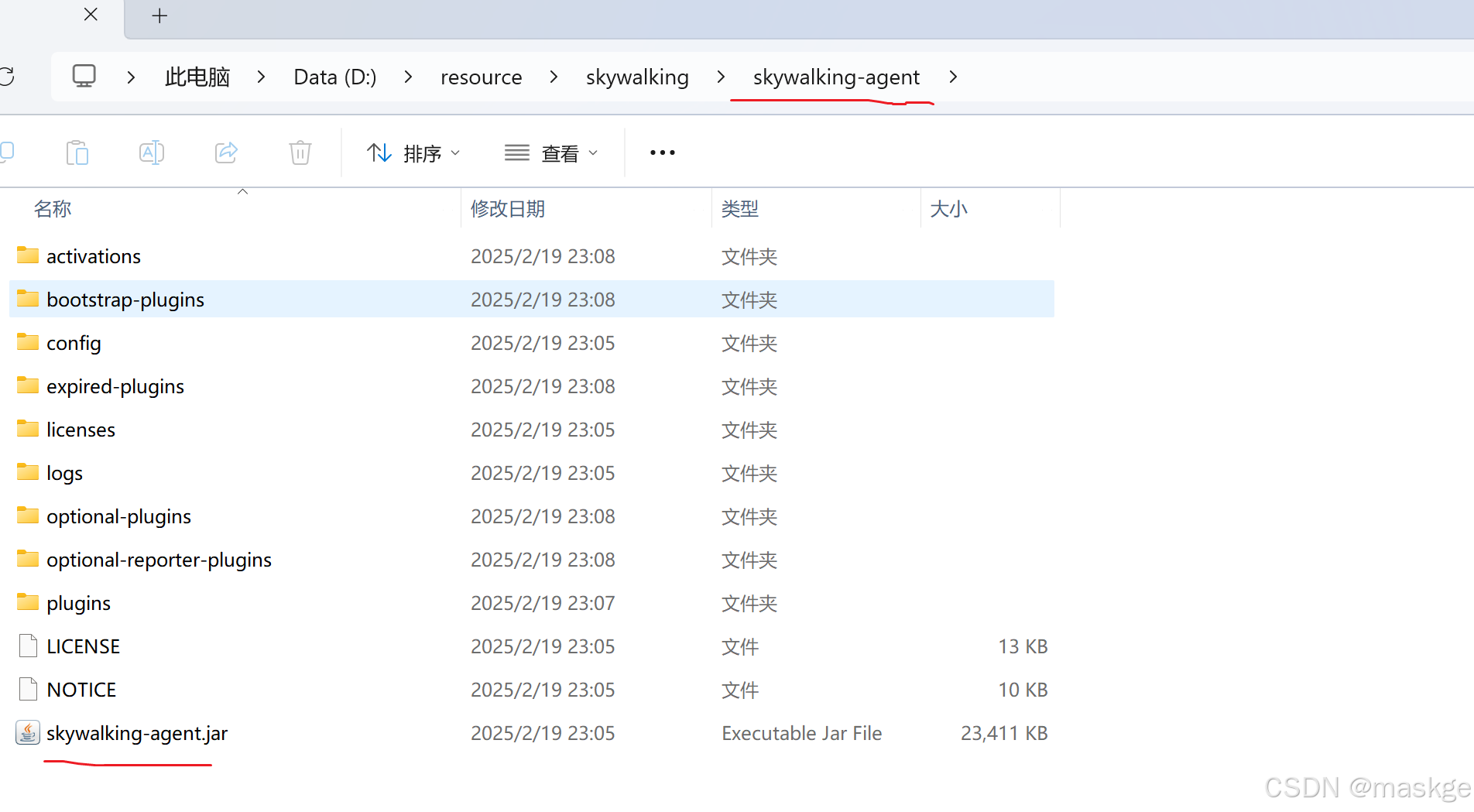Viewport: 1474px width, 812px height.
Task: Navigate to Data (D:) breadcrumb
Action: coord(335,77)
